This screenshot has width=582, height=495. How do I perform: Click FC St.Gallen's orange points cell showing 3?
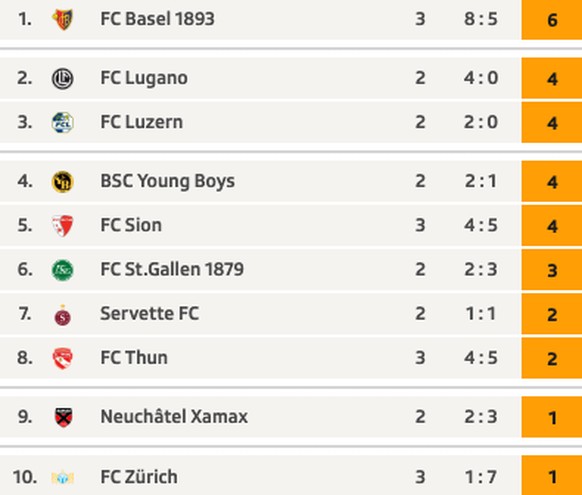552,270
